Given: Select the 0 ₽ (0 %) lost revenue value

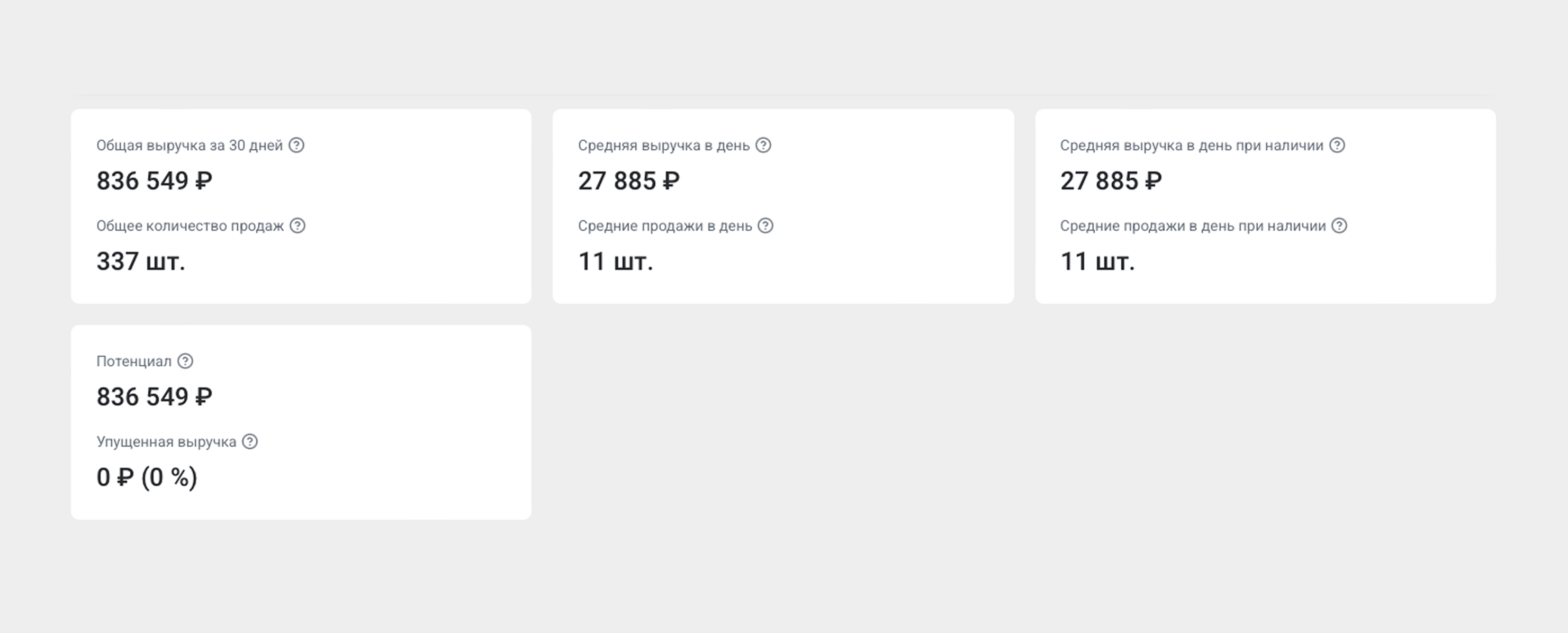Looking at the screenshot, I should pyautogui.click(x=147, y=477).
